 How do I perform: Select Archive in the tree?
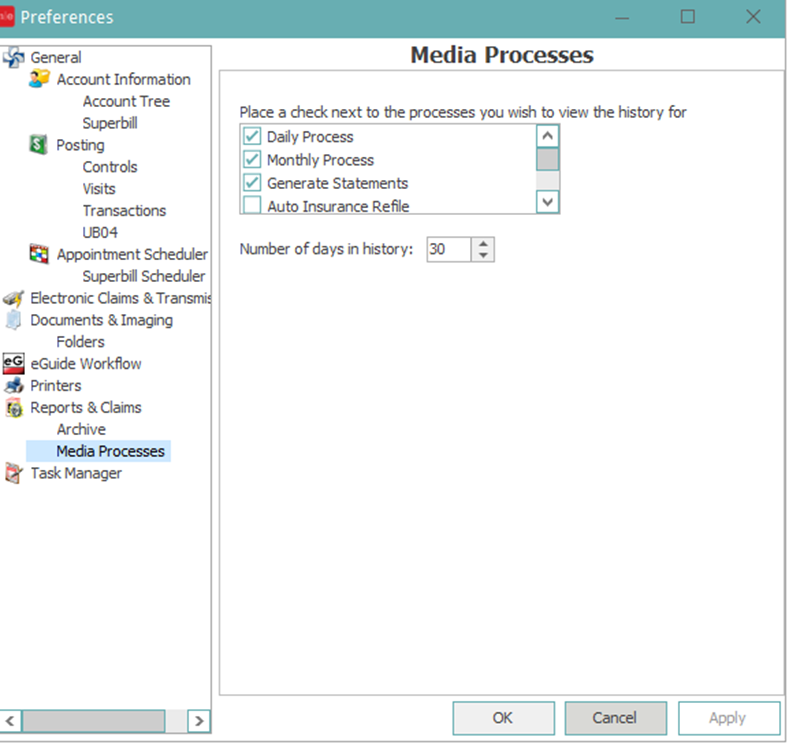81,429
